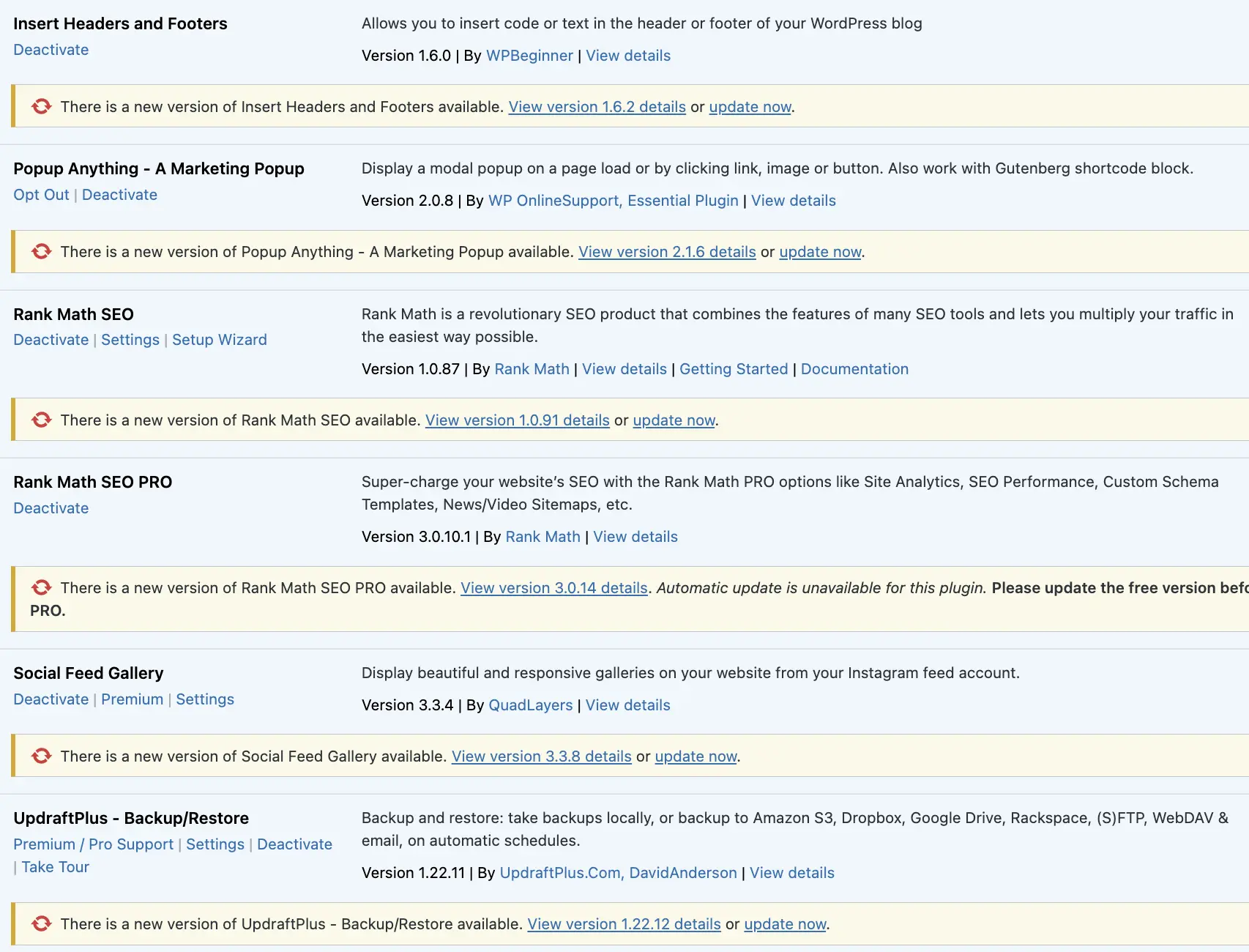Viewport: 1249px width, 952px height.
Task: Take Tour of UpdraftPlus
Action: point(55,867)
